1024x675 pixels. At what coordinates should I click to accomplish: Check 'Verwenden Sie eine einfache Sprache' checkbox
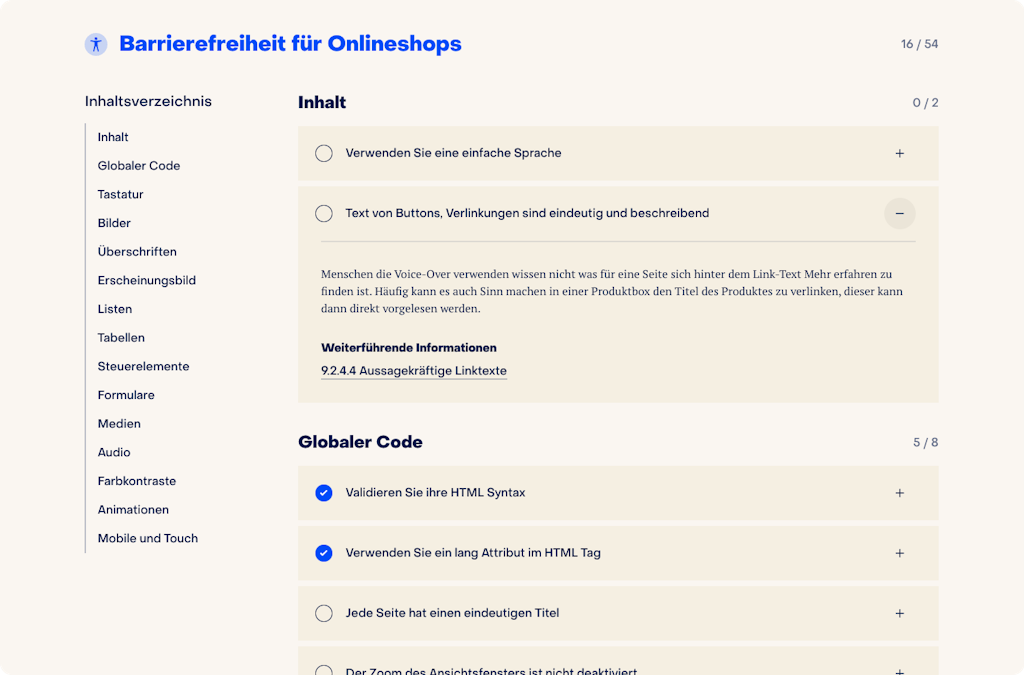324,153
